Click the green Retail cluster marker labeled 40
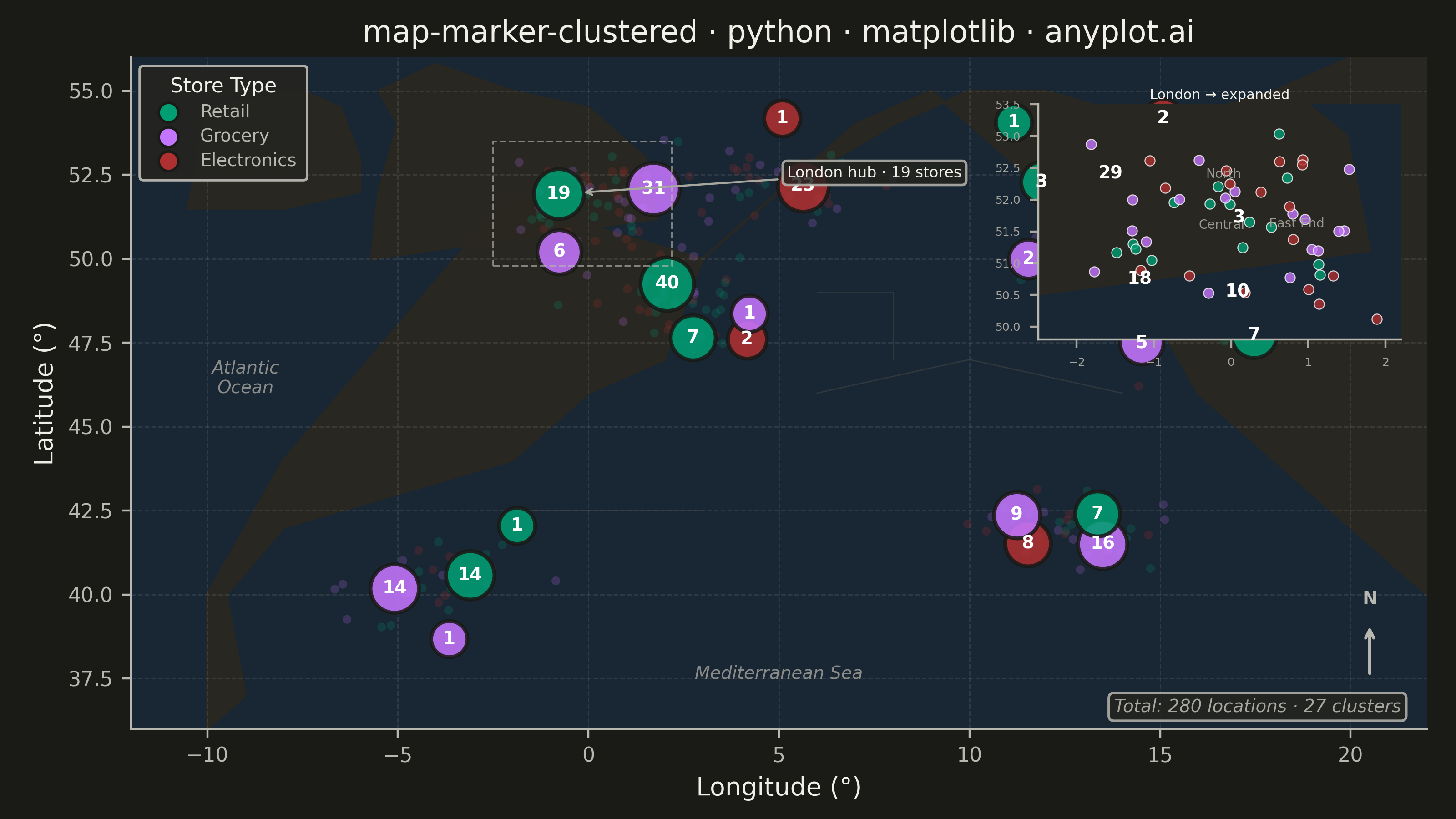The height and width of the screenshot is (819, 1456). coord(667,283)
